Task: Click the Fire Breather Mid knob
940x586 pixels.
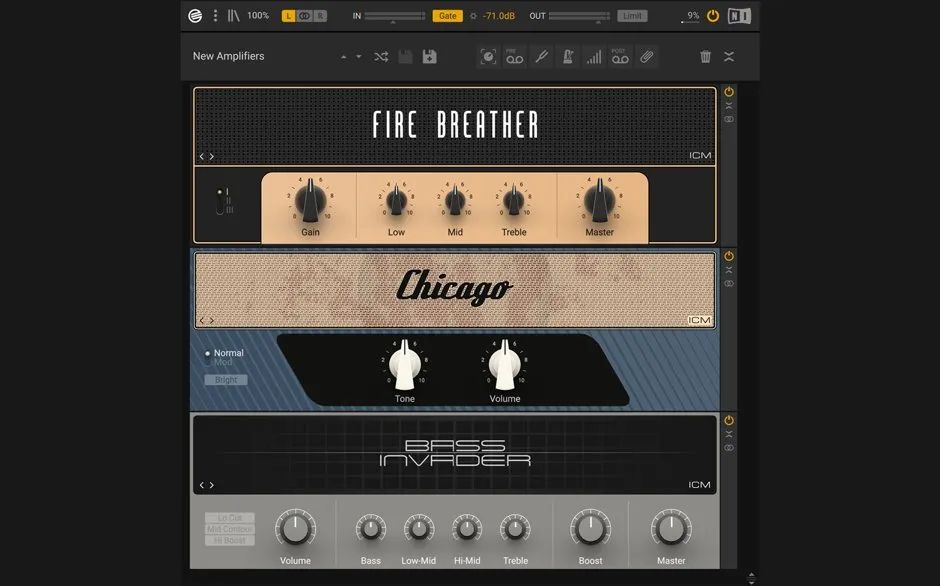Action: pos(455,200)
